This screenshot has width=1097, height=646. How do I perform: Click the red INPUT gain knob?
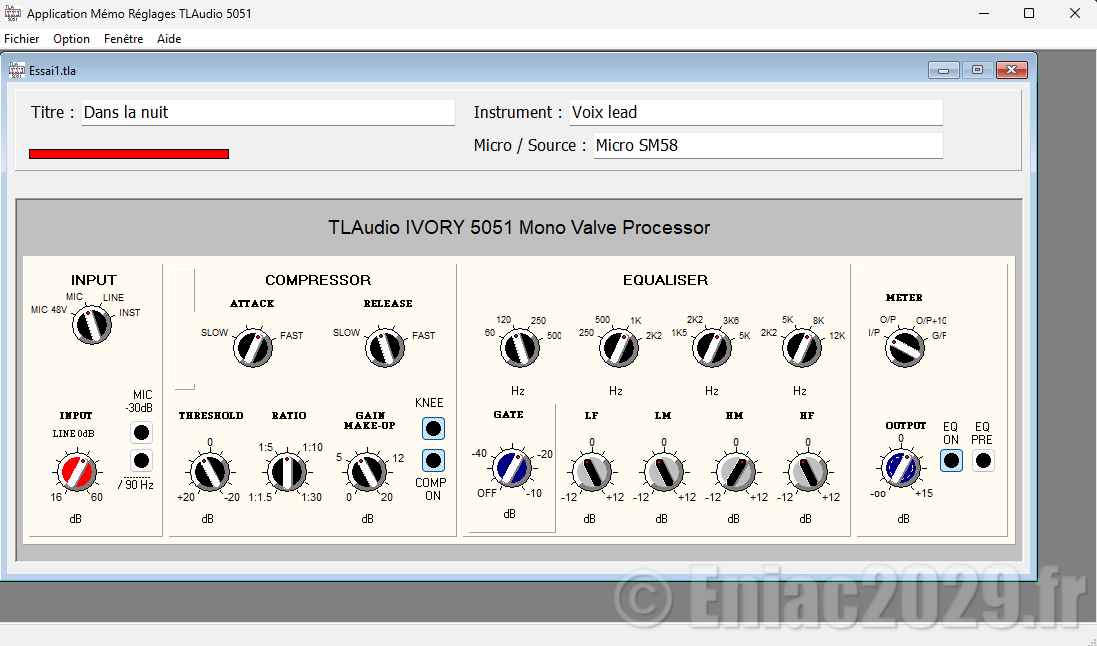(77, 470)
